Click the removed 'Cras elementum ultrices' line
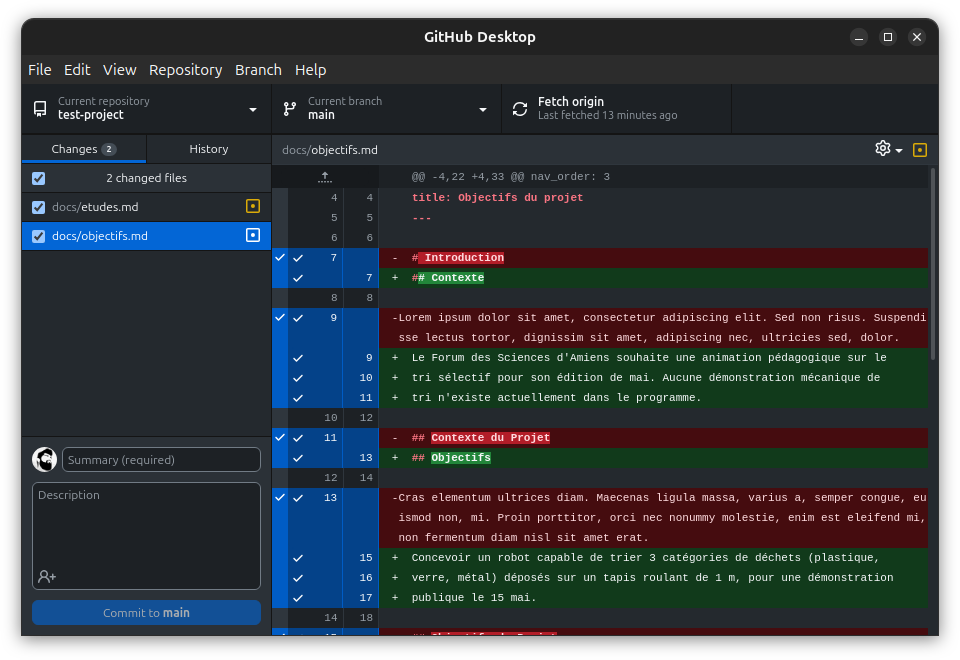960x660 pixels. click(653, 517)
